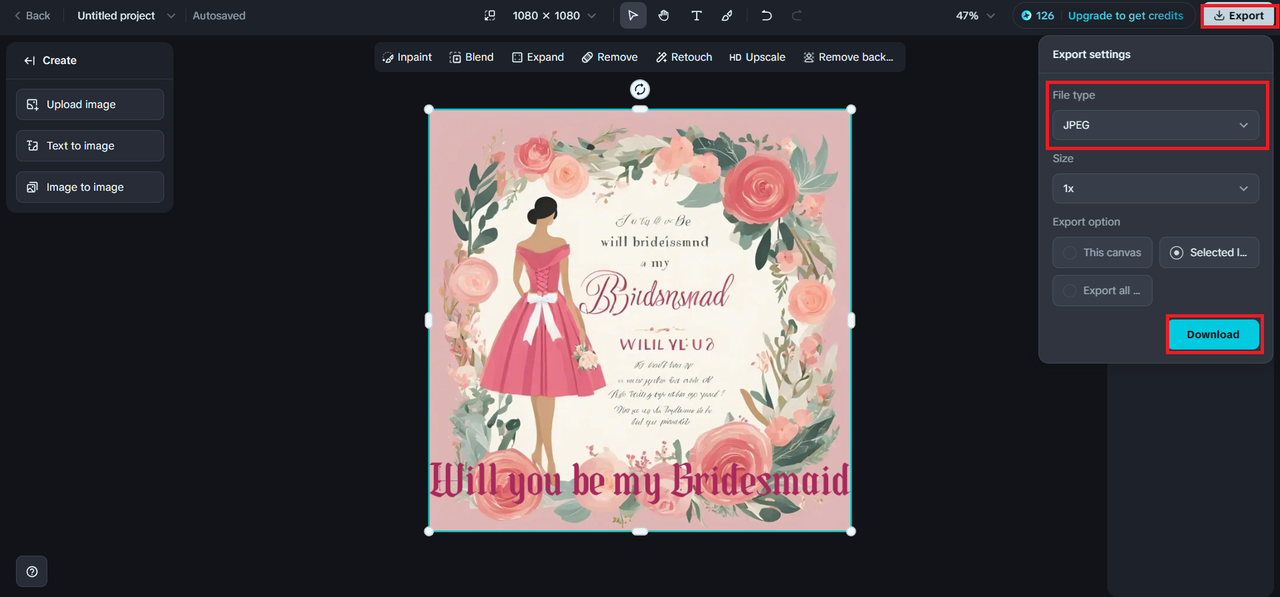Click the Download button
1280x597 pixels.
point(1213,334)
